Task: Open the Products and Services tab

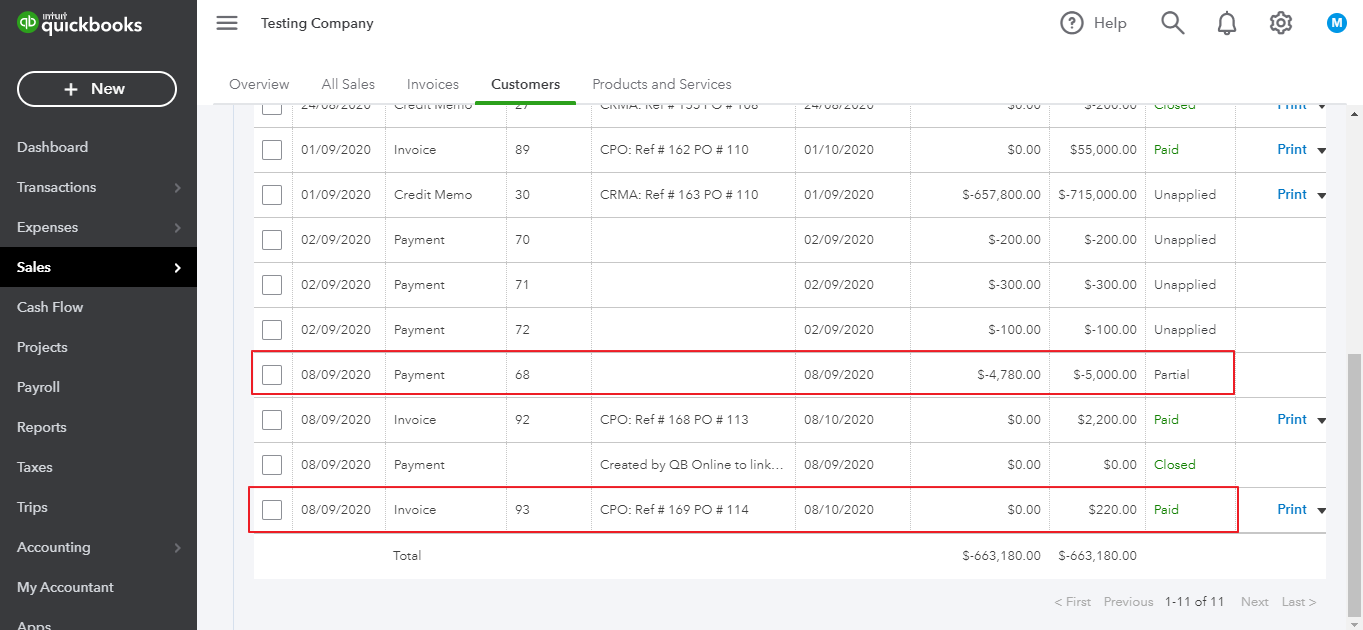Action: pos(661,84)
